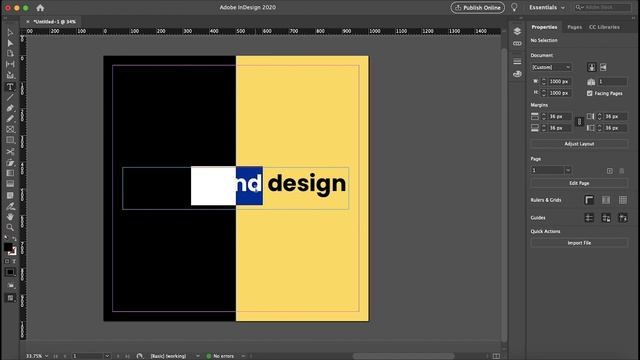Open the Layers panel icon

(517, 31)
